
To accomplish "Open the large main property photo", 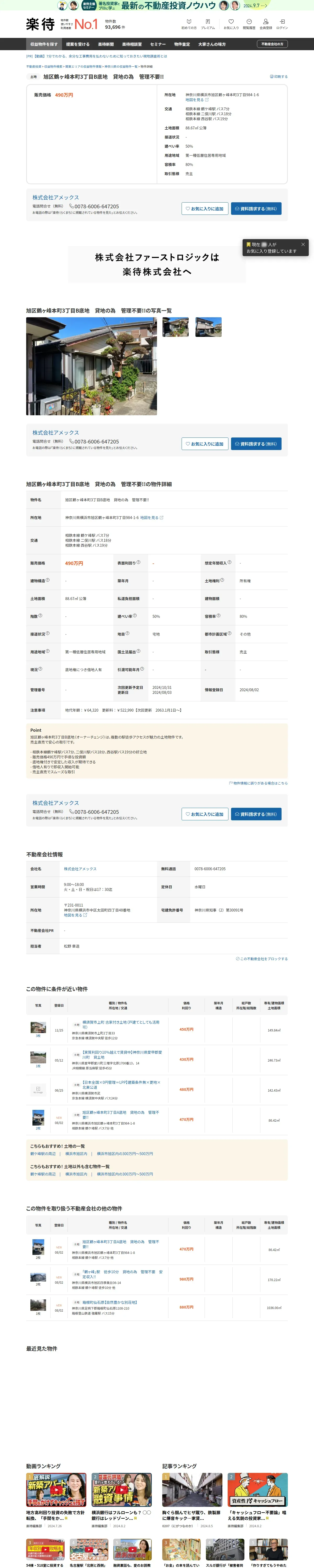I will [x=92, y=366].
